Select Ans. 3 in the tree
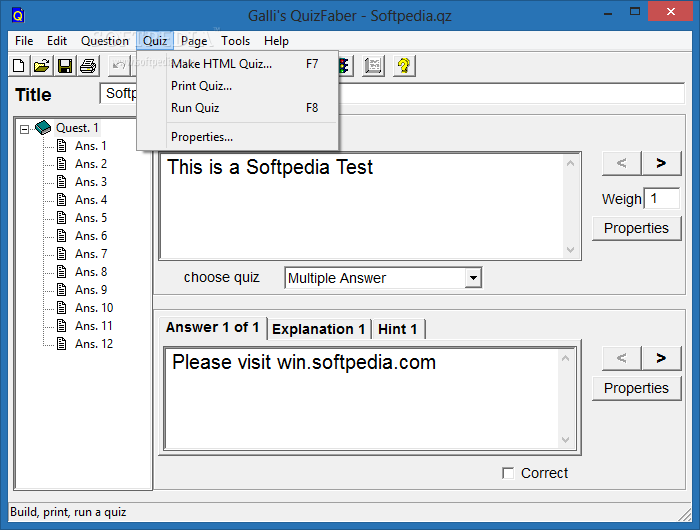The width and height of the screenshot is (700, 530). [91, 182]
